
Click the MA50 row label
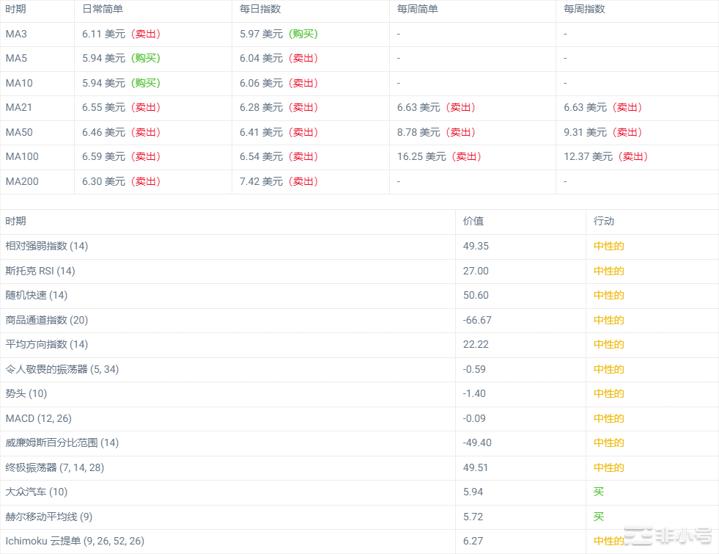click(x=19, y=132)
